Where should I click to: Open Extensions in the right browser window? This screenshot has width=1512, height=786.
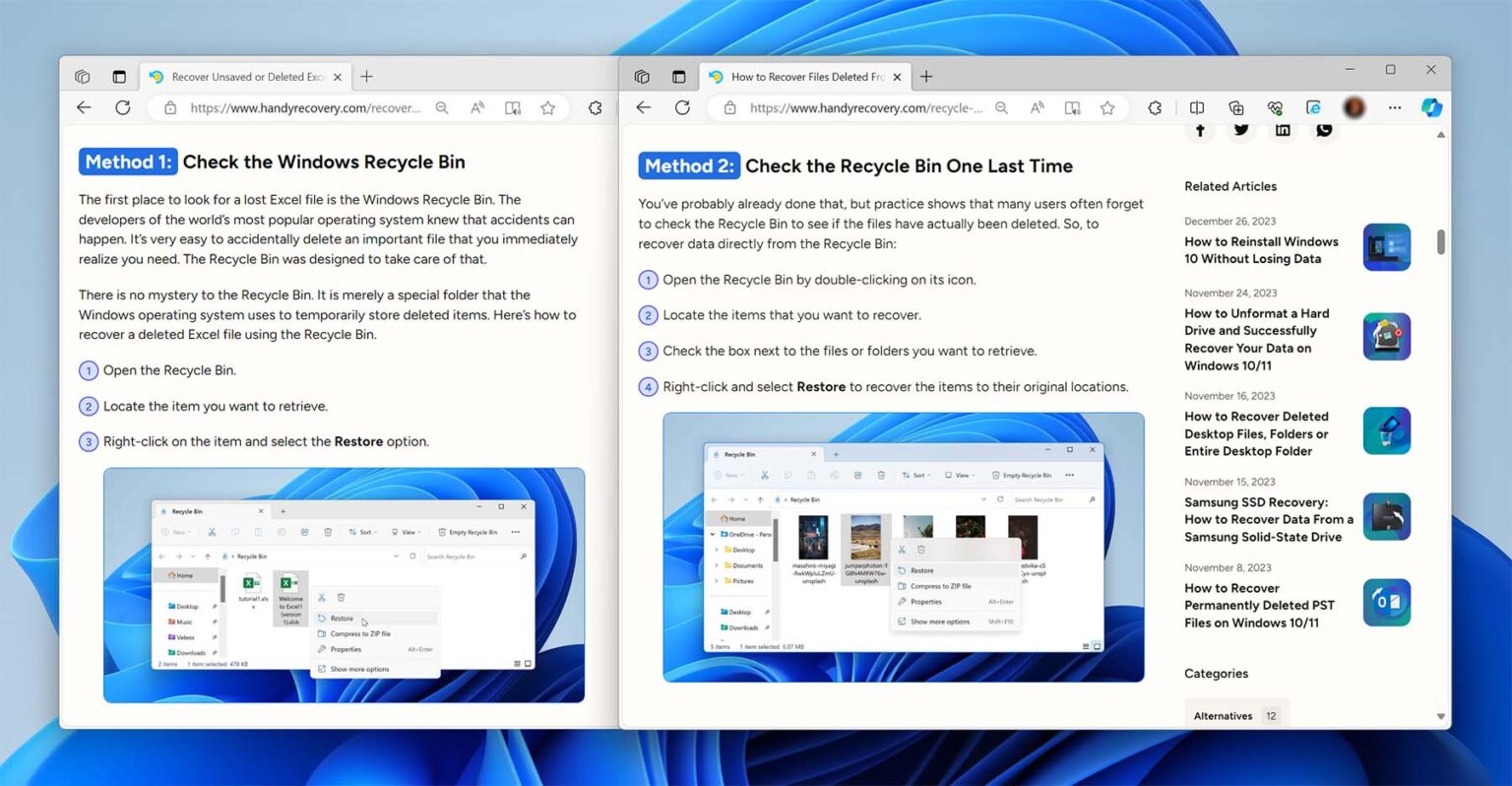1155,108
